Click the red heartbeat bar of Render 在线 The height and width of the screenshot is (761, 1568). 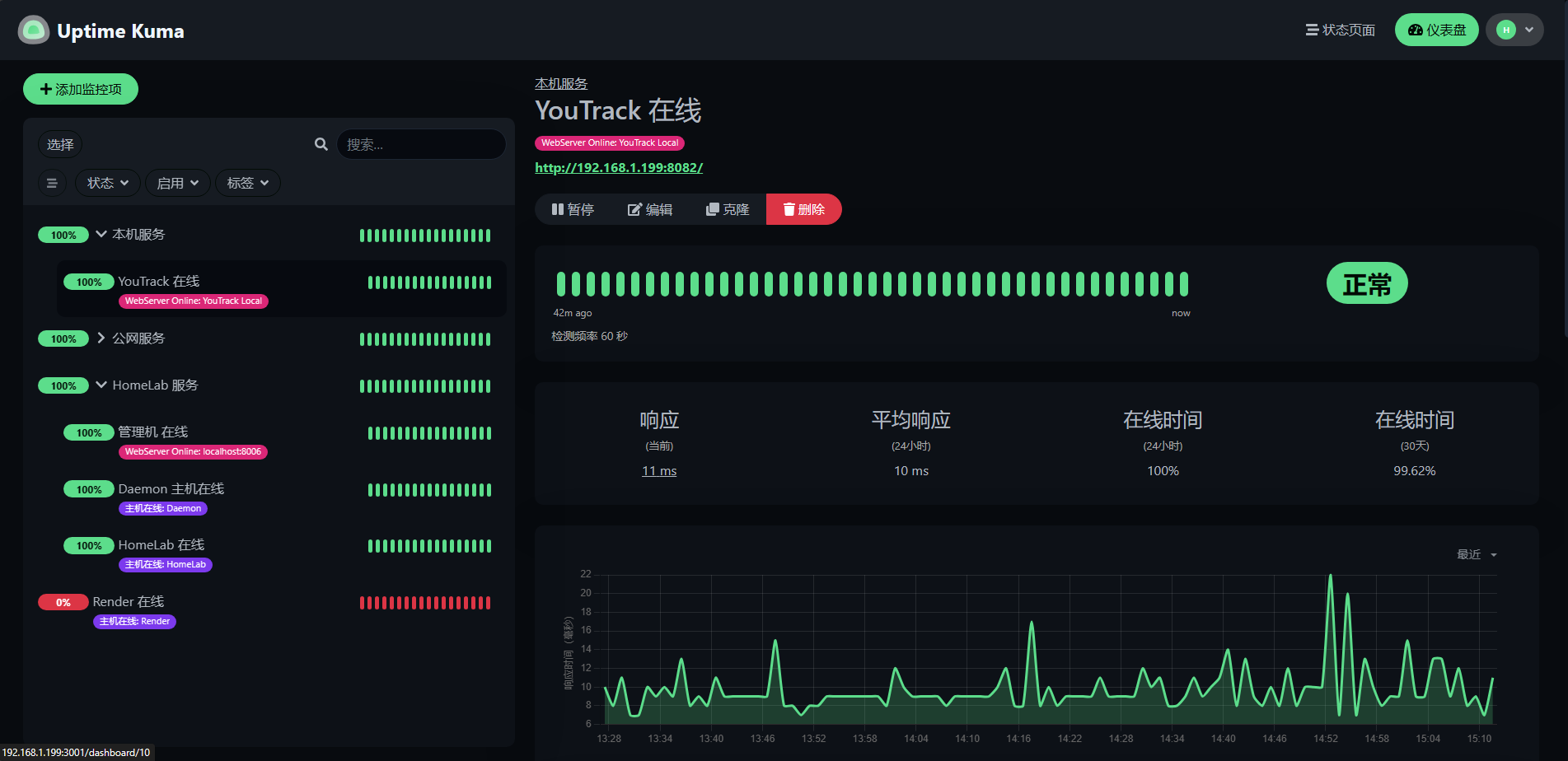(425, 603)
